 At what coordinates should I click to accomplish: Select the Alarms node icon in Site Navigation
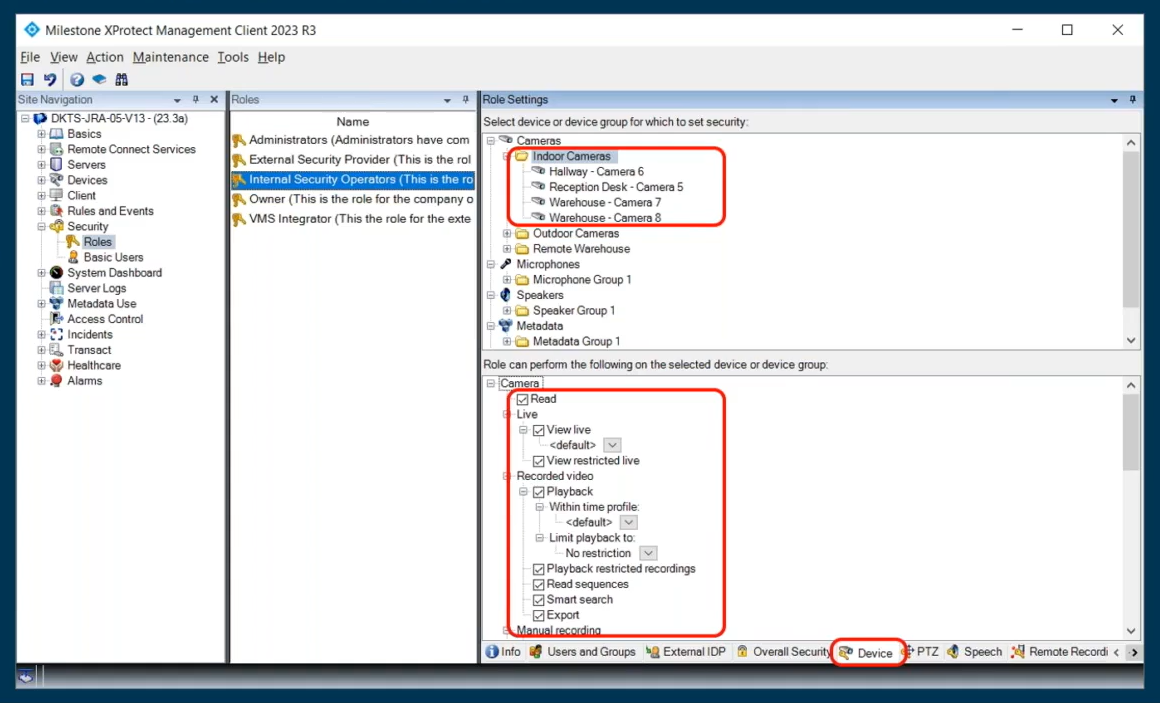pos(56,381)
